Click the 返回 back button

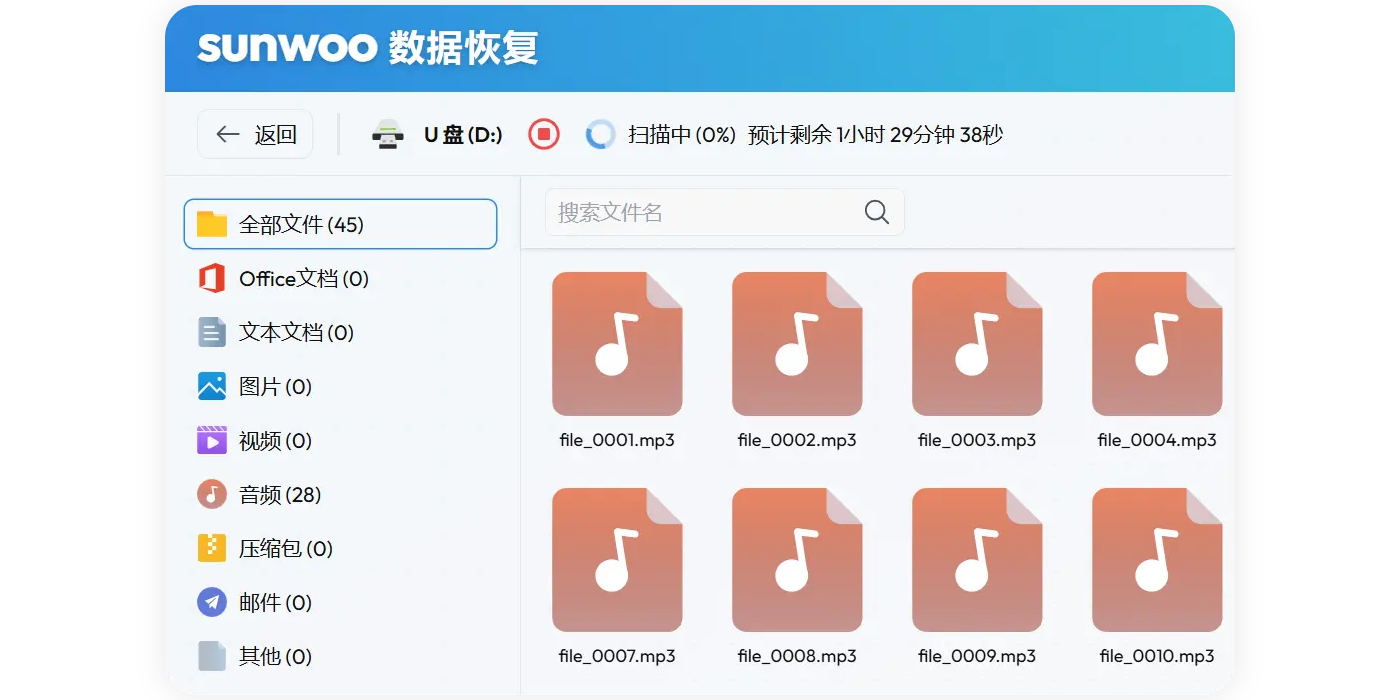[255, 133]
